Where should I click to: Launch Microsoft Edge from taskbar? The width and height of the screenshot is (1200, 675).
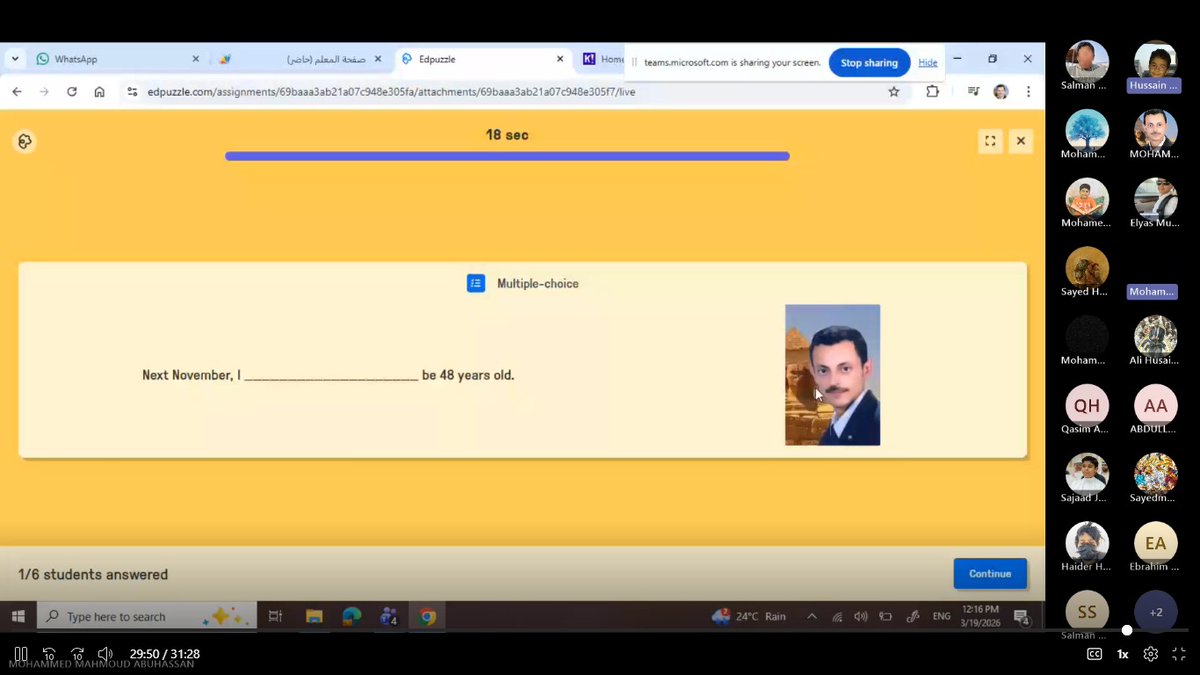351,616
